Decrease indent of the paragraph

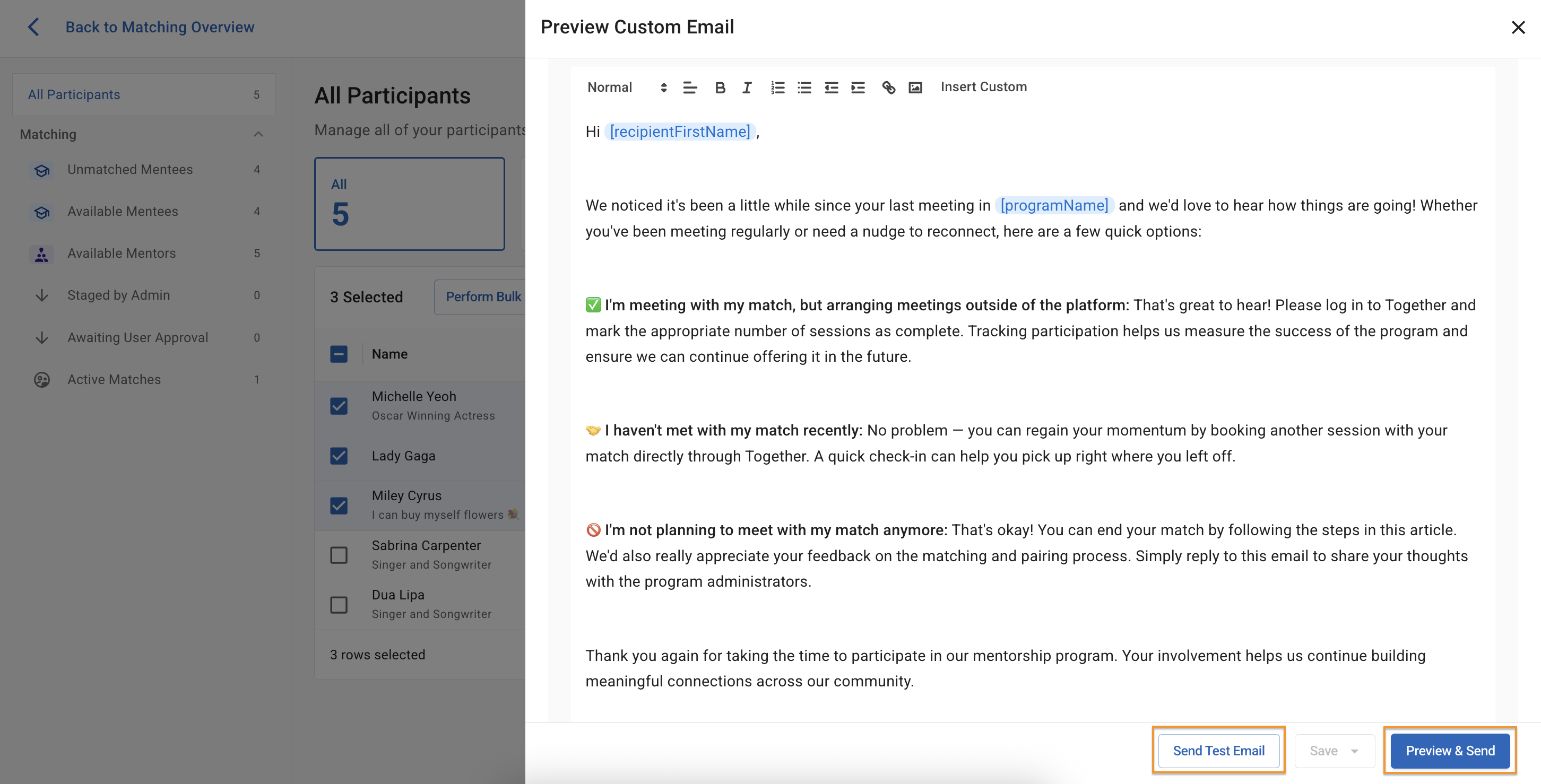(x=831, y=88)
